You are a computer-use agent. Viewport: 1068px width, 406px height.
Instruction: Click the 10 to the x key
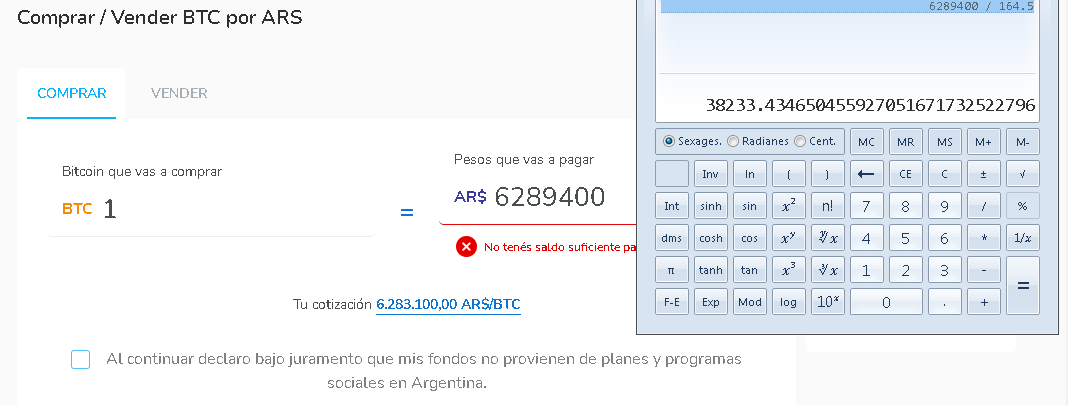tap(828, 302)
